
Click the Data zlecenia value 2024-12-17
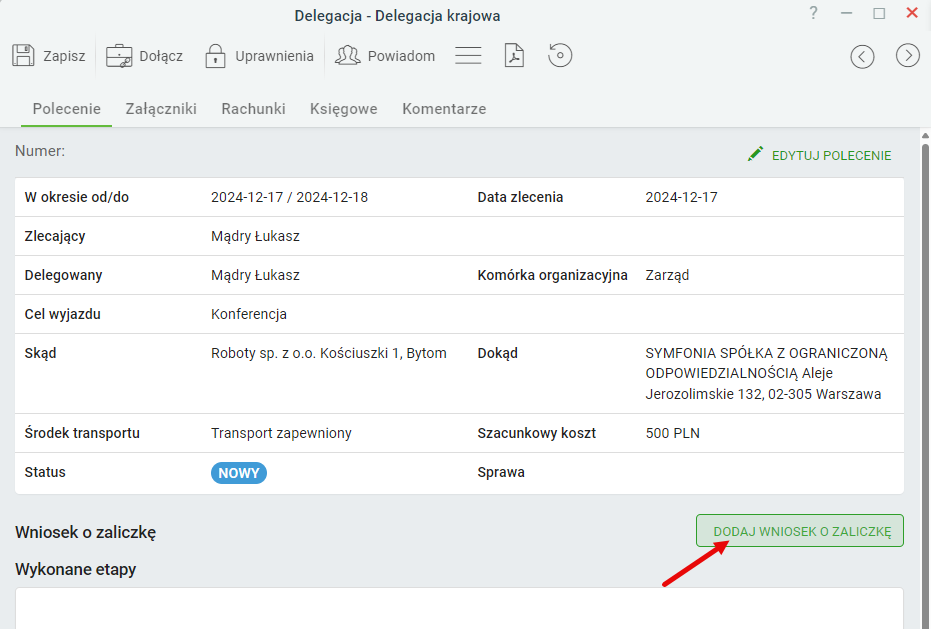coord(681,197)
